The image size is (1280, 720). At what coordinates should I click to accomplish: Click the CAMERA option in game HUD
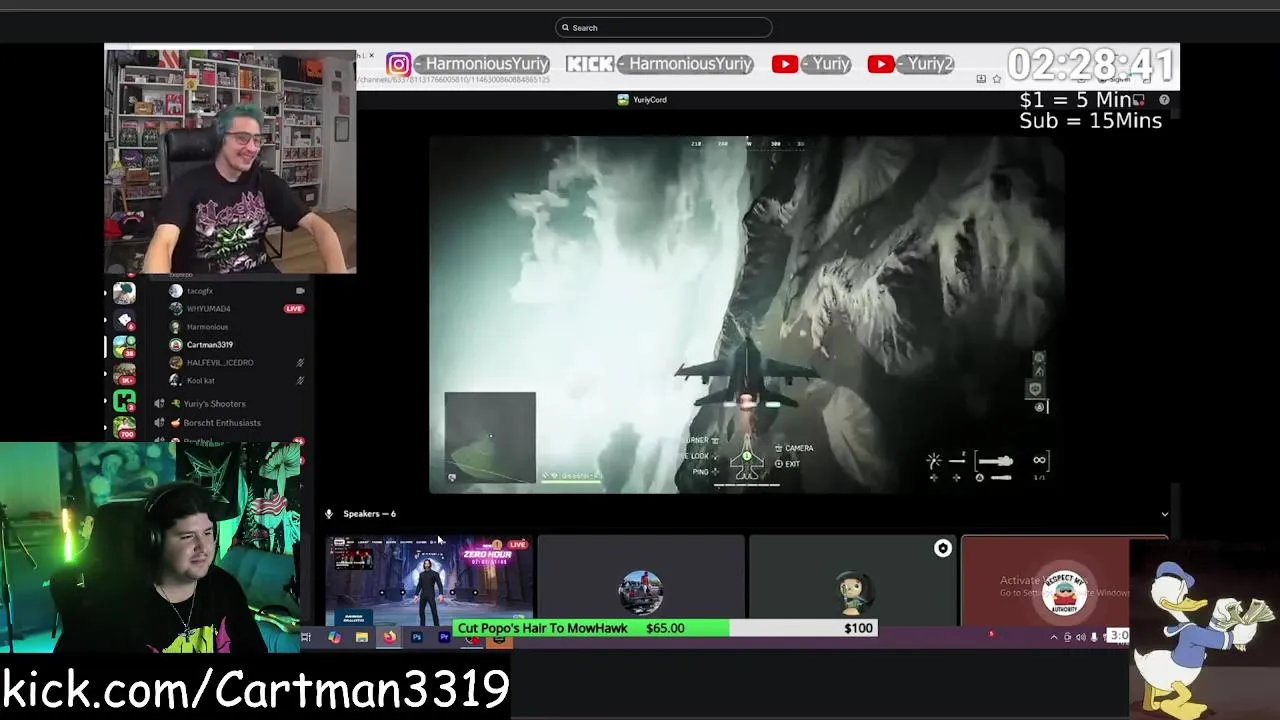(x=792, y=448)
